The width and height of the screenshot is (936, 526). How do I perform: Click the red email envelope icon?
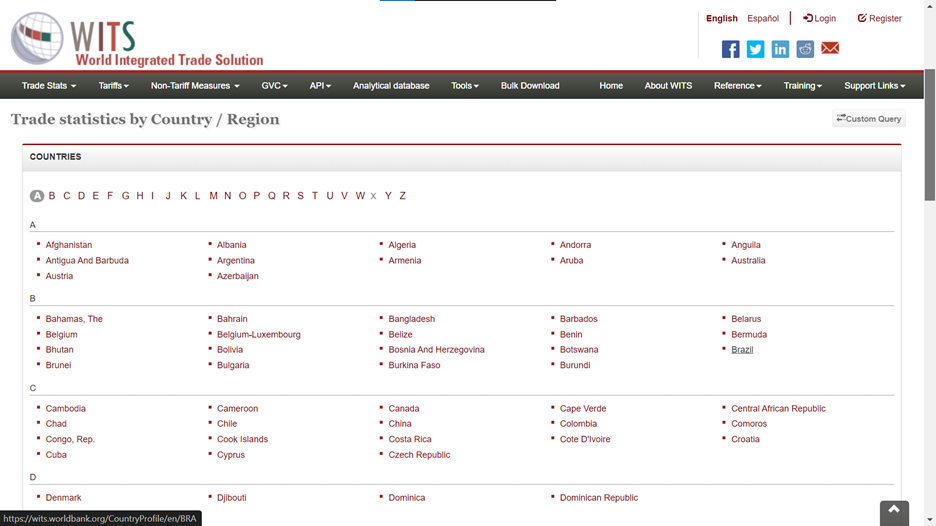830,48
